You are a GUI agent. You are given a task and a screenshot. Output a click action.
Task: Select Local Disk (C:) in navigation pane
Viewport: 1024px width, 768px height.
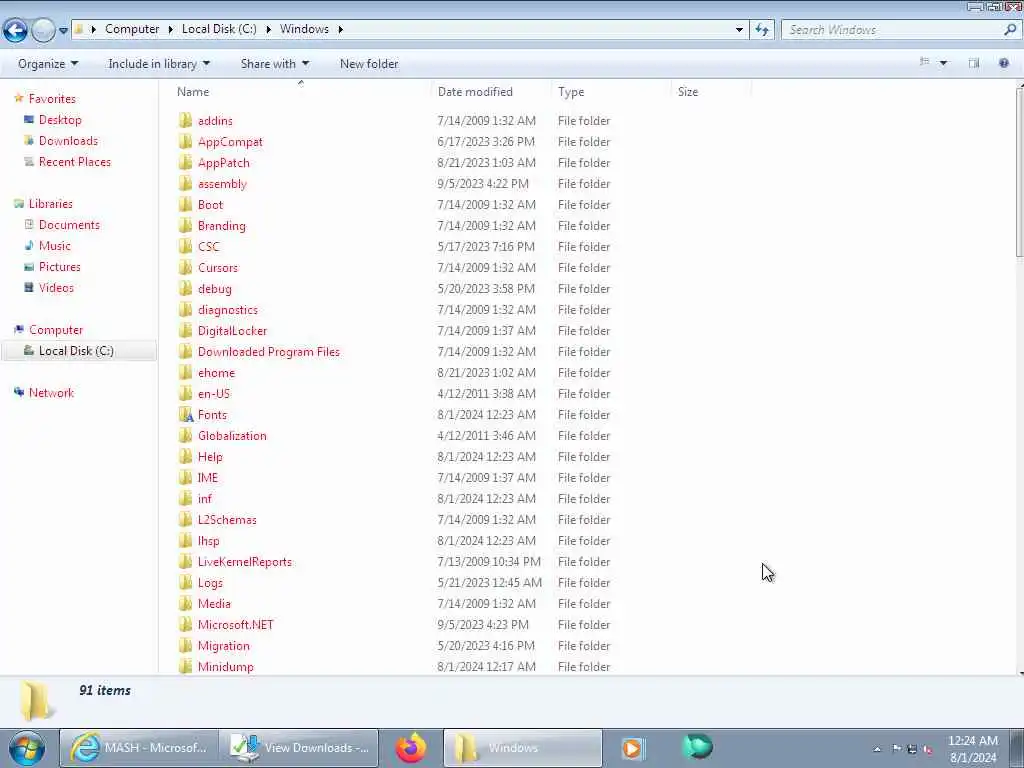point(78,351)
